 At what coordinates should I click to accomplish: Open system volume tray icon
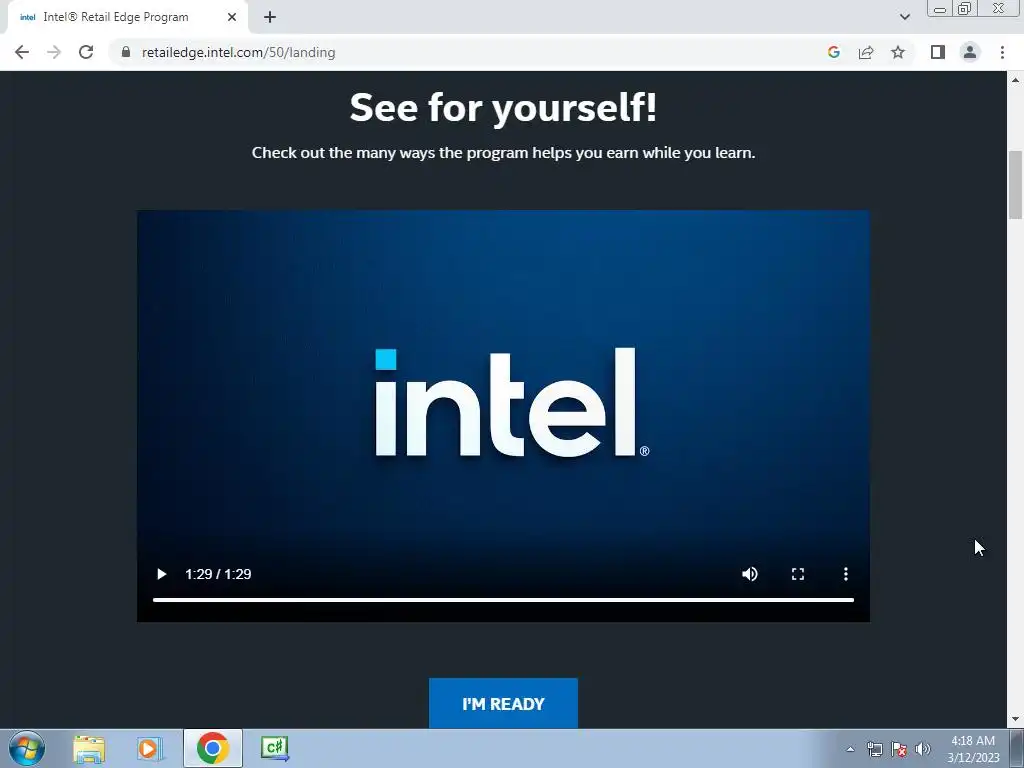coord(922,749)
